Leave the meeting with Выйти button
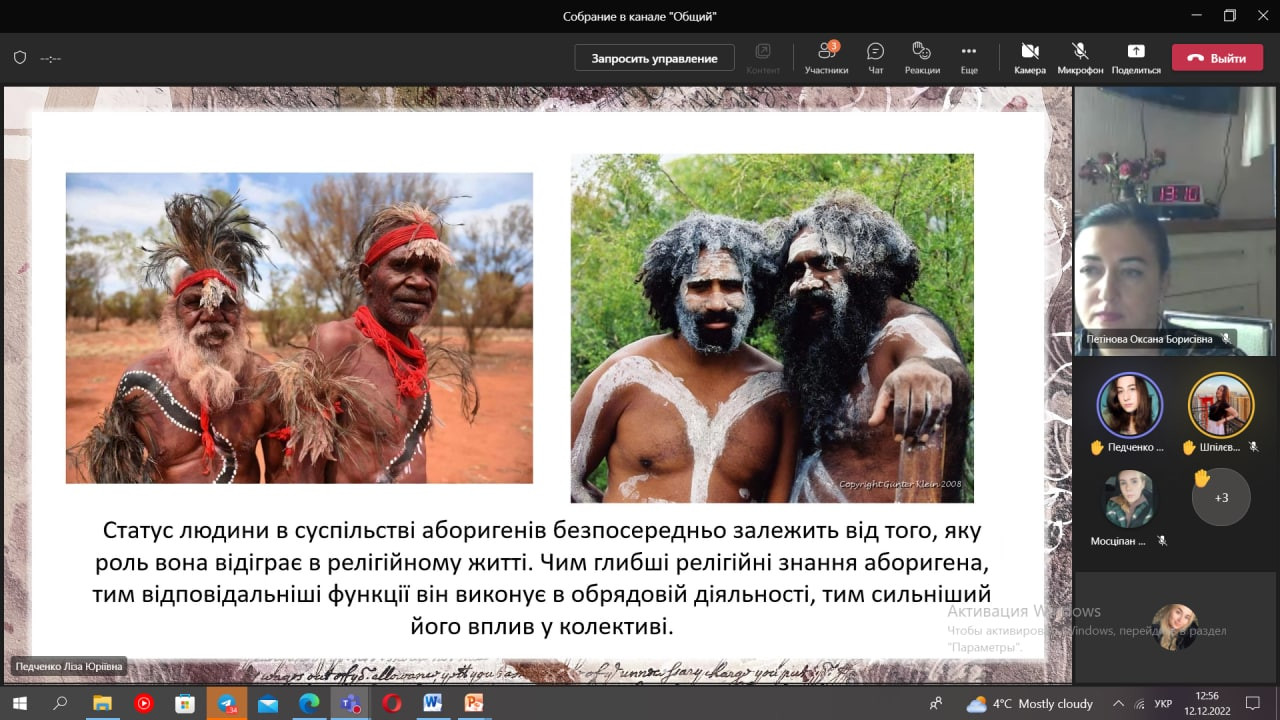Image resolution: width=1280 pixels, height=720 pixels. (1217, 58)
